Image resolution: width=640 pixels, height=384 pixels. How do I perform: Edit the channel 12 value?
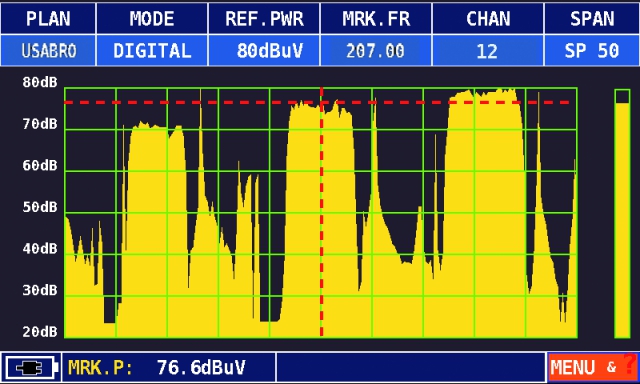[x=488, y=51]
